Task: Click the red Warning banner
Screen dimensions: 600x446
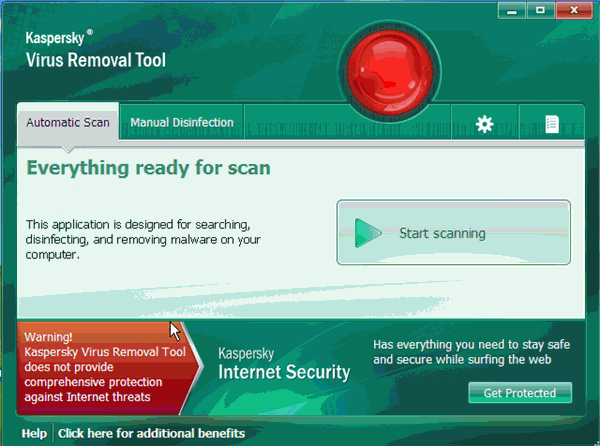Action: (95, 367)
